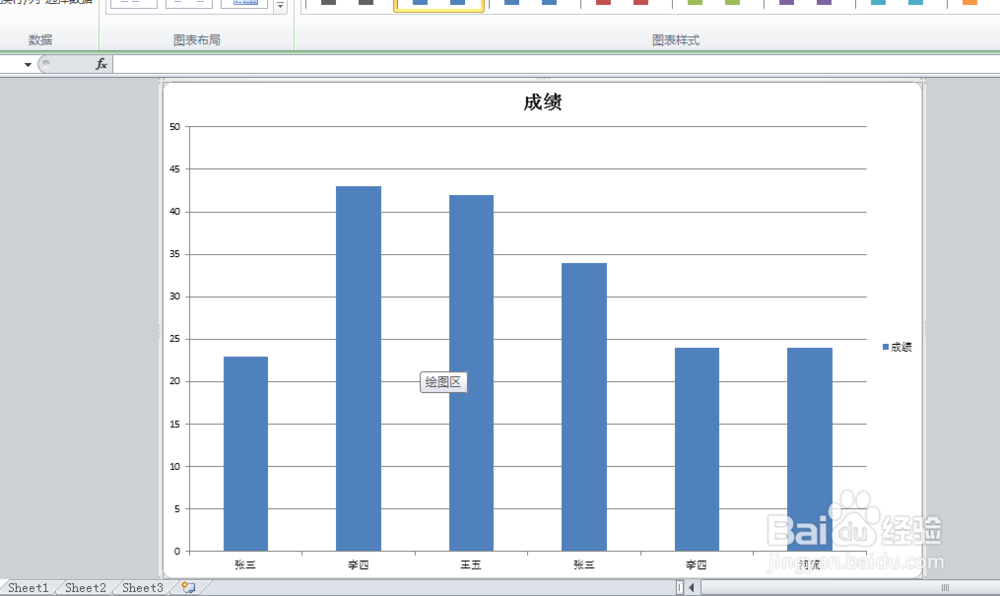Click 切换行/列 to swap chart rows and columns
This screenshot has height=596, width=1000.
[x=18, y=3]
